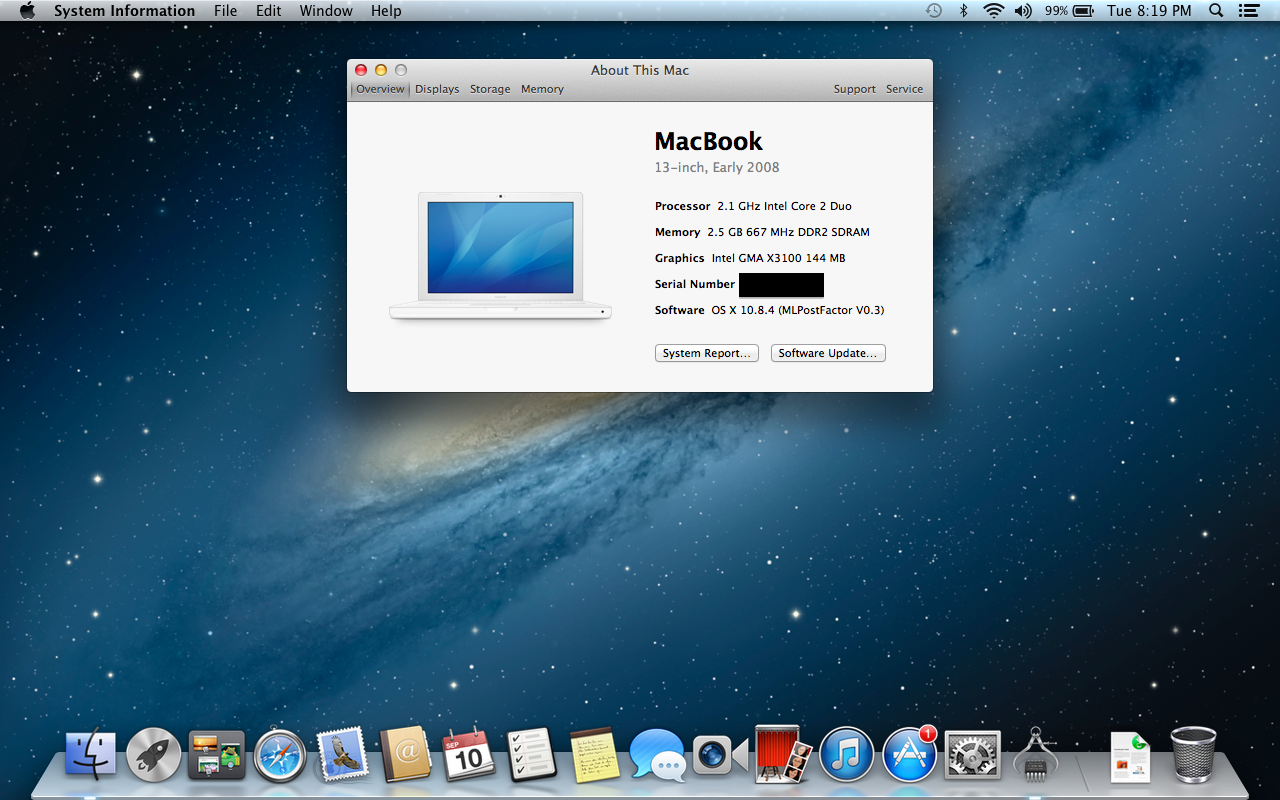The width and height of the screenshot is (1280, 800).
Task: Open FaceTime camera app
Action: point(721,755)
